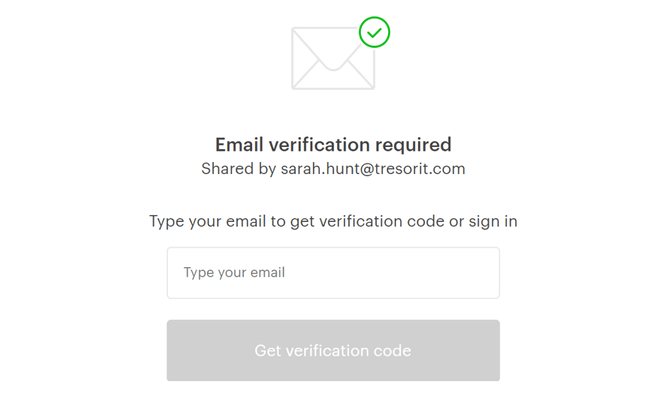668x405 pixels.
Task: Focus the email input field
Action: [333, 273]
